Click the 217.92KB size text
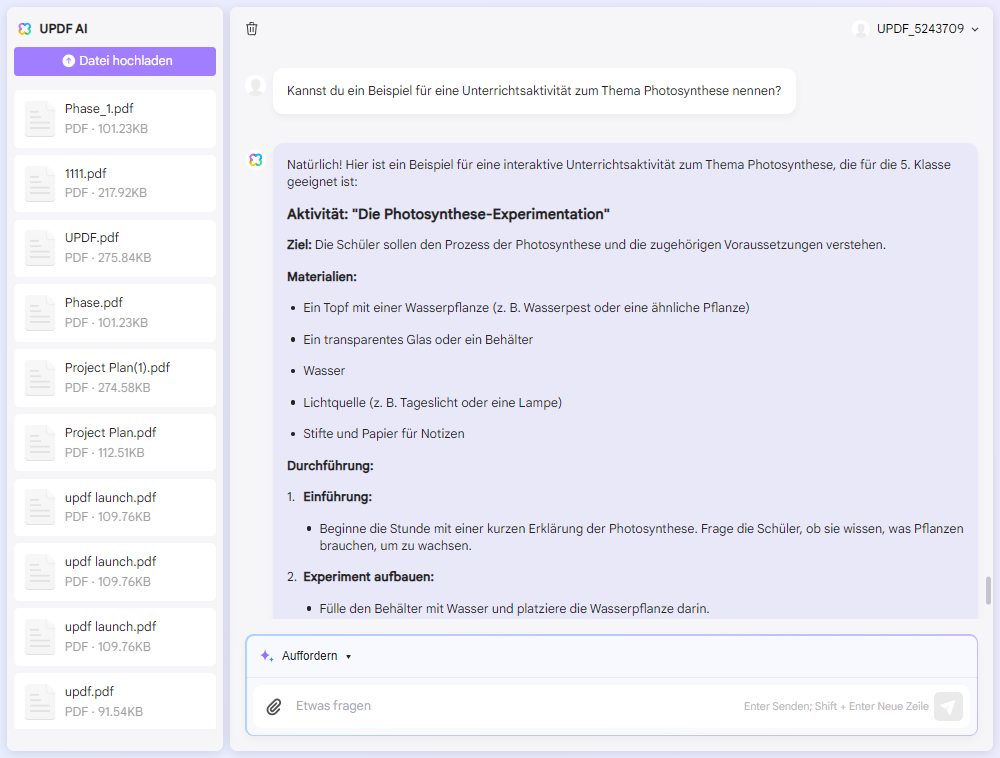Viewport: 1000px width, 758px height. coord(122,193)
